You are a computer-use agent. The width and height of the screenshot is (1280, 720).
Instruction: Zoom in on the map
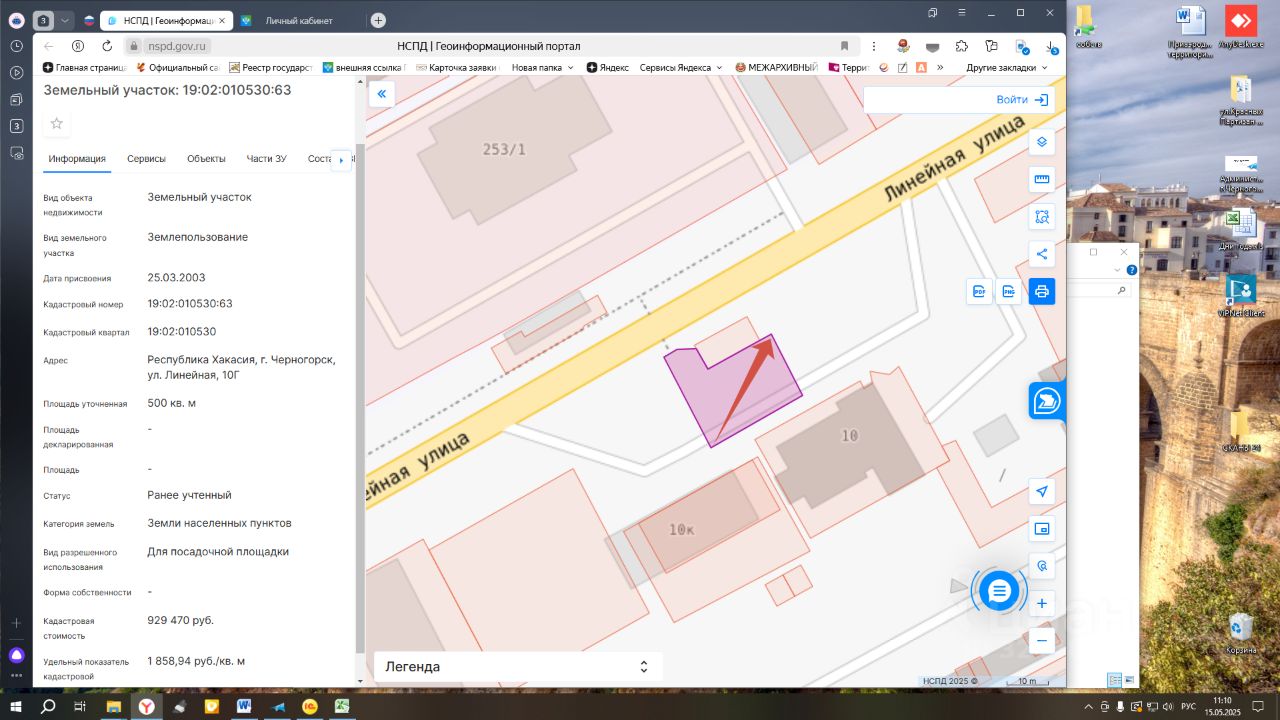(x=1042, y=604)
